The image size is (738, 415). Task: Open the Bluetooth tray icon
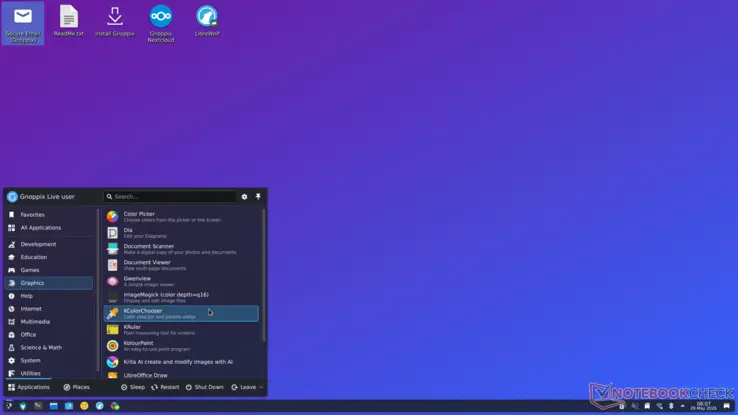coord(671,406)
